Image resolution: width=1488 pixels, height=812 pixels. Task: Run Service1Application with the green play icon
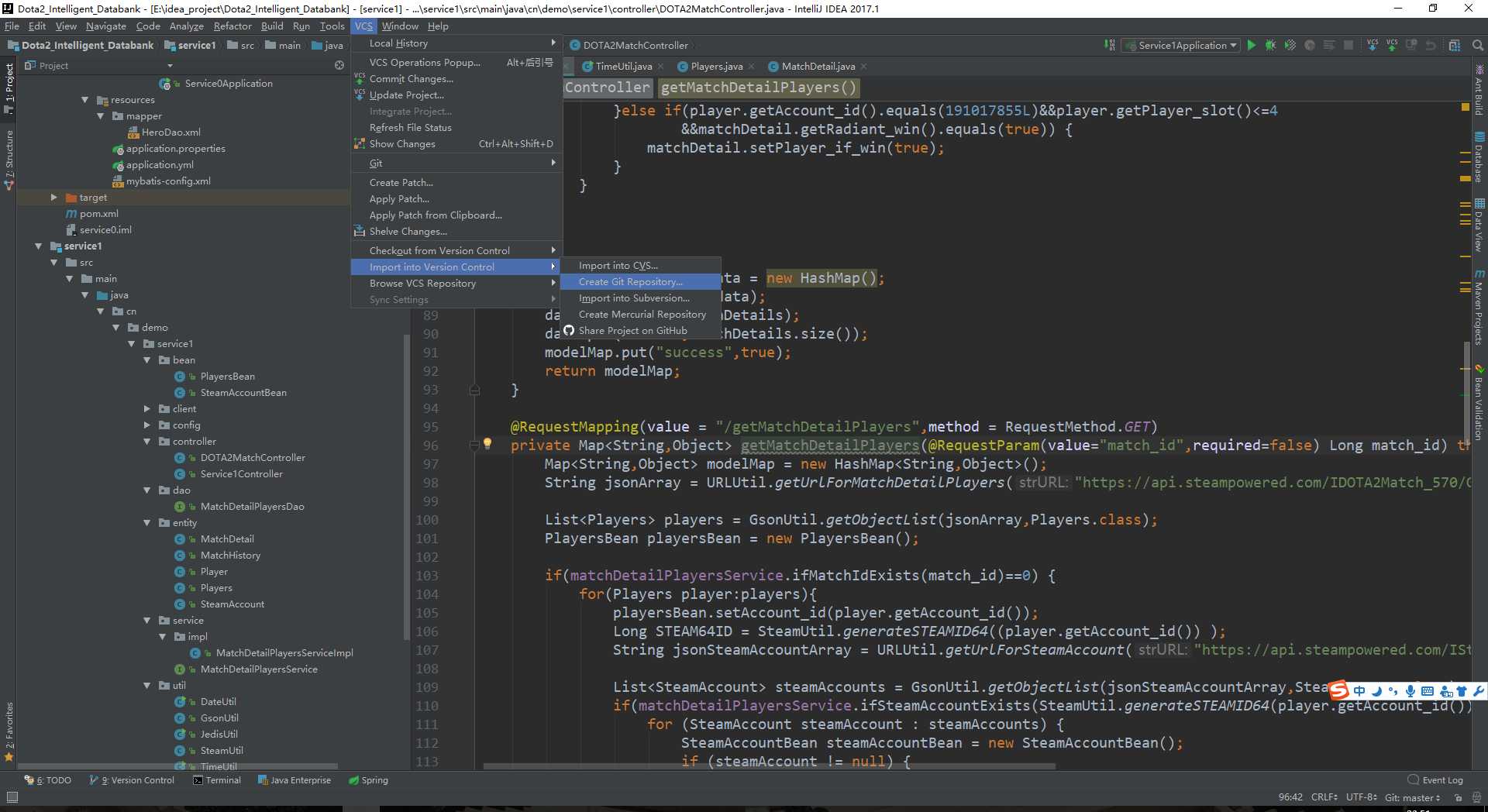[x=1251, y=46]
